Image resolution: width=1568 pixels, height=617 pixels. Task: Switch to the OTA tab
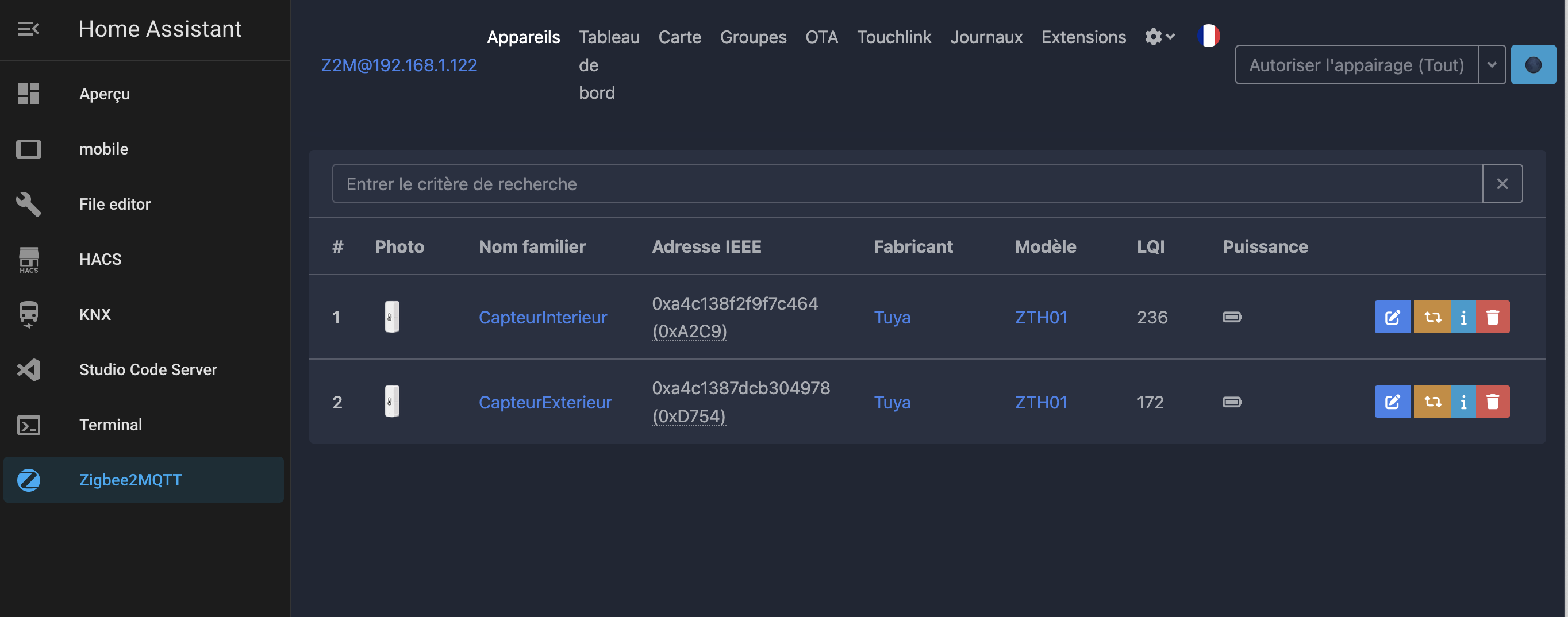pyautogui.click(x=822, y=37)
